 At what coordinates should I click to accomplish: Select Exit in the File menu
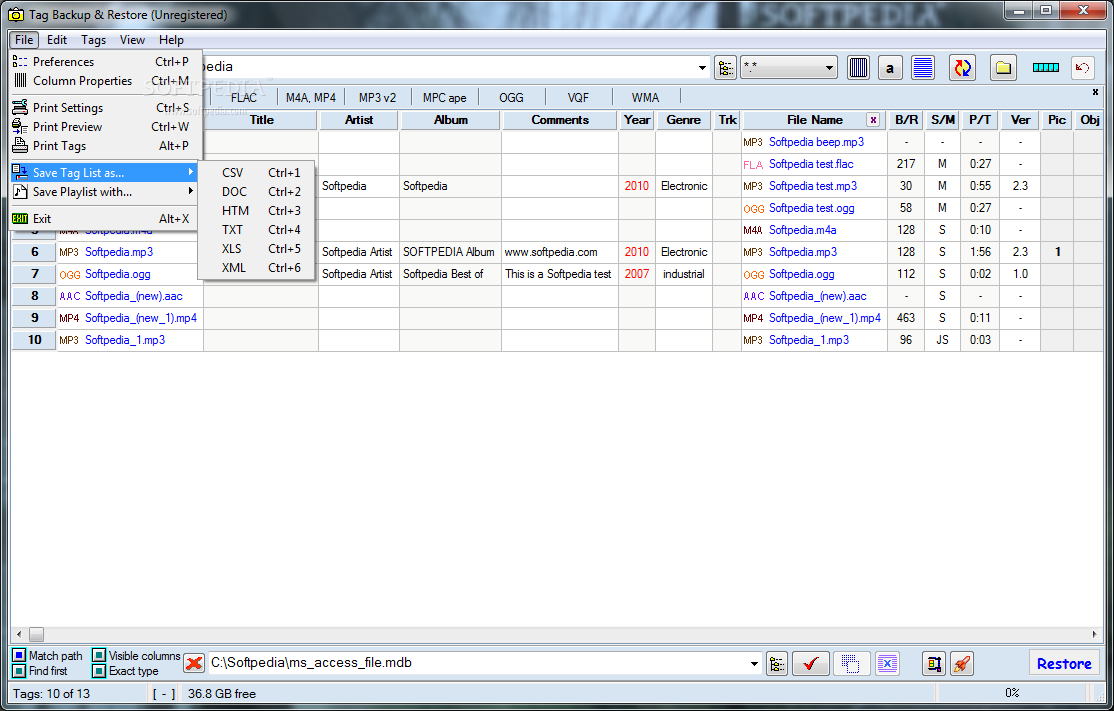[x=105, y=219]
